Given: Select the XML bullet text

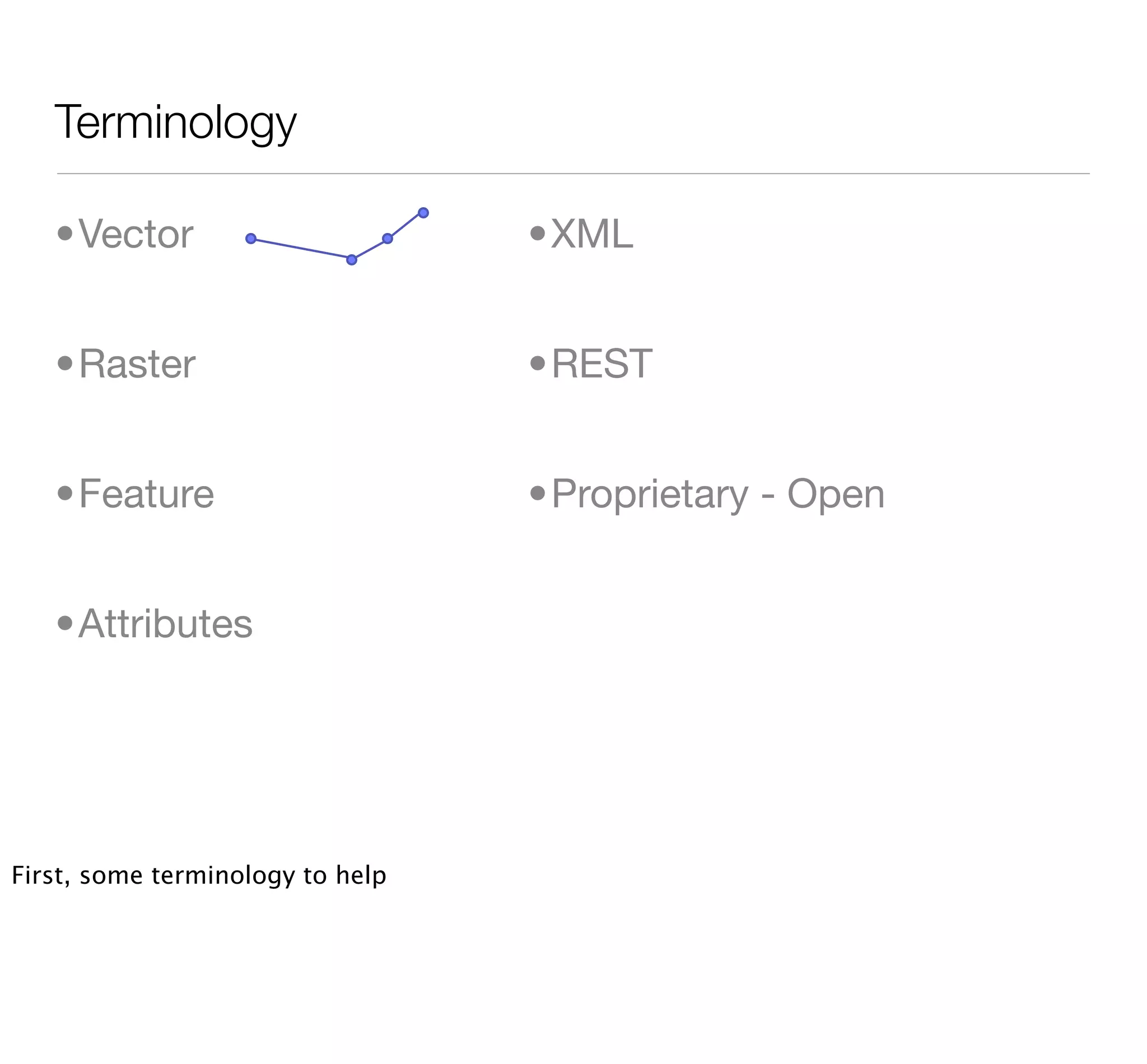Looking at the screenshot, I should click(591, 234).
